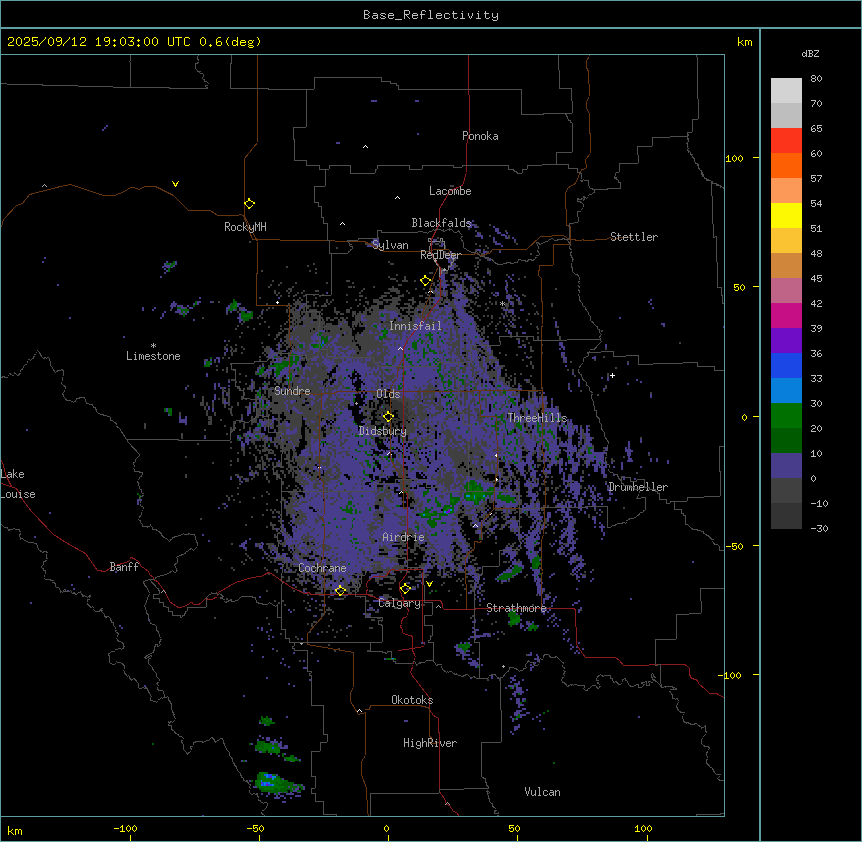The height and width of the screenshot is (842, 862).
Task: Pick the orange 60-57 dBZ legend swatch
Action: tap(786, 165)
